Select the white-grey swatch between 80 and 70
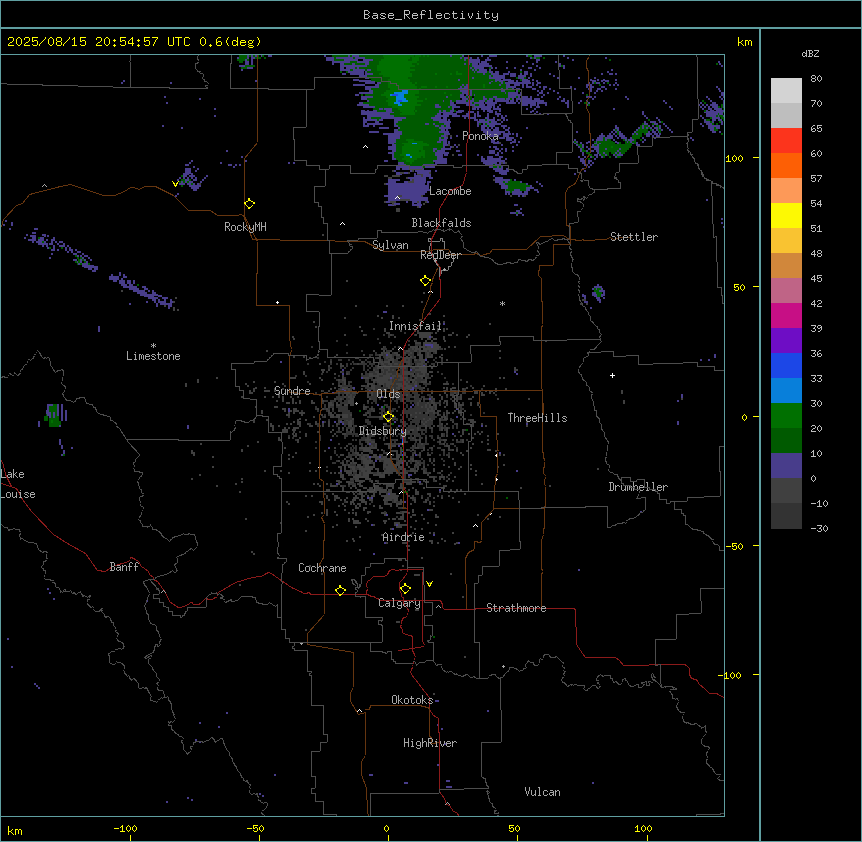The image size is (862, 842). coord(786,91)
